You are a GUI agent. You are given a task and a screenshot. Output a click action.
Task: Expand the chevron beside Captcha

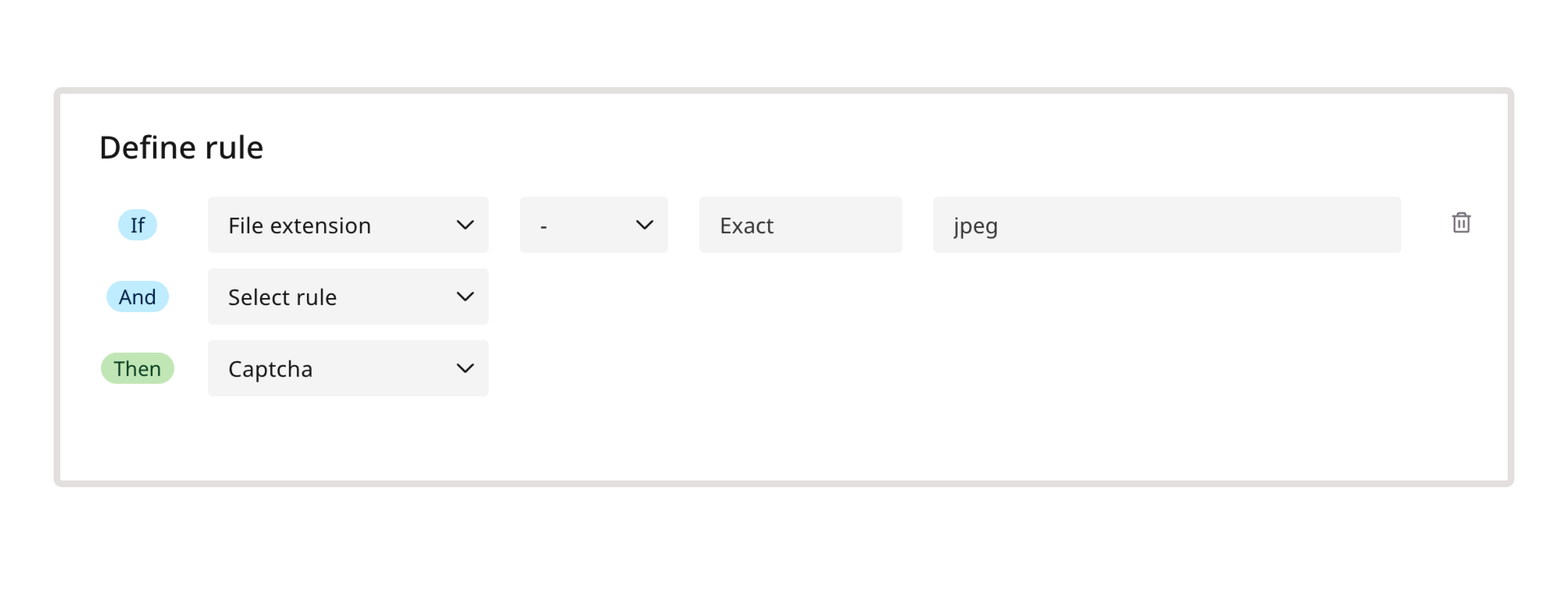point(466,368)
